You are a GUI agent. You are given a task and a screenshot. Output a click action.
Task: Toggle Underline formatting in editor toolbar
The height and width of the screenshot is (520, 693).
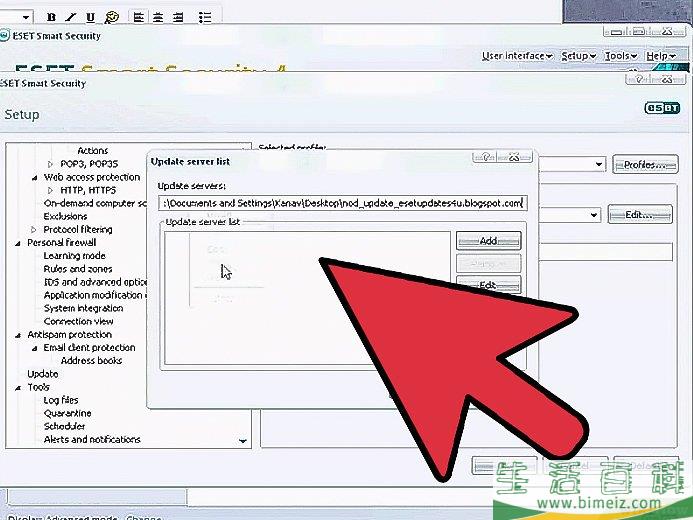91,17
